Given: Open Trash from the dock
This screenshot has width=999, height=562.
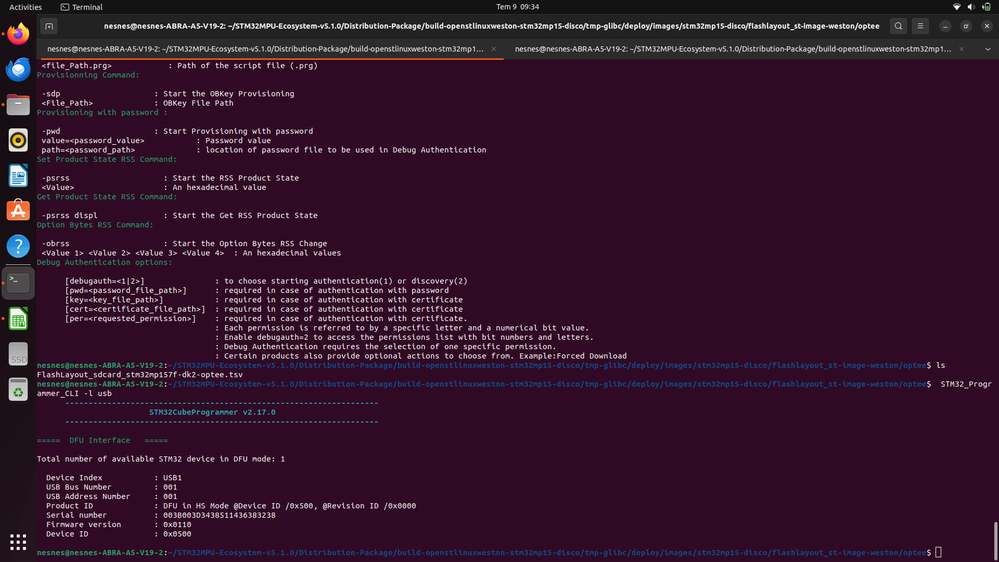Looking at the screenshot, I should pyautogui.click(x=18, y=389).
